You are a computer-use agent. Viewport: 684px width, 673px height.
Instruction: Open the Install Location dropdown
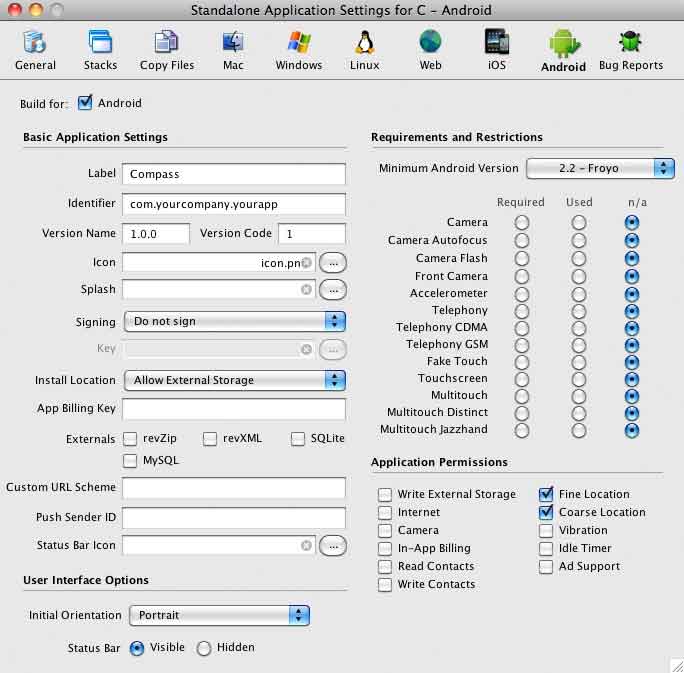(234, 380)
